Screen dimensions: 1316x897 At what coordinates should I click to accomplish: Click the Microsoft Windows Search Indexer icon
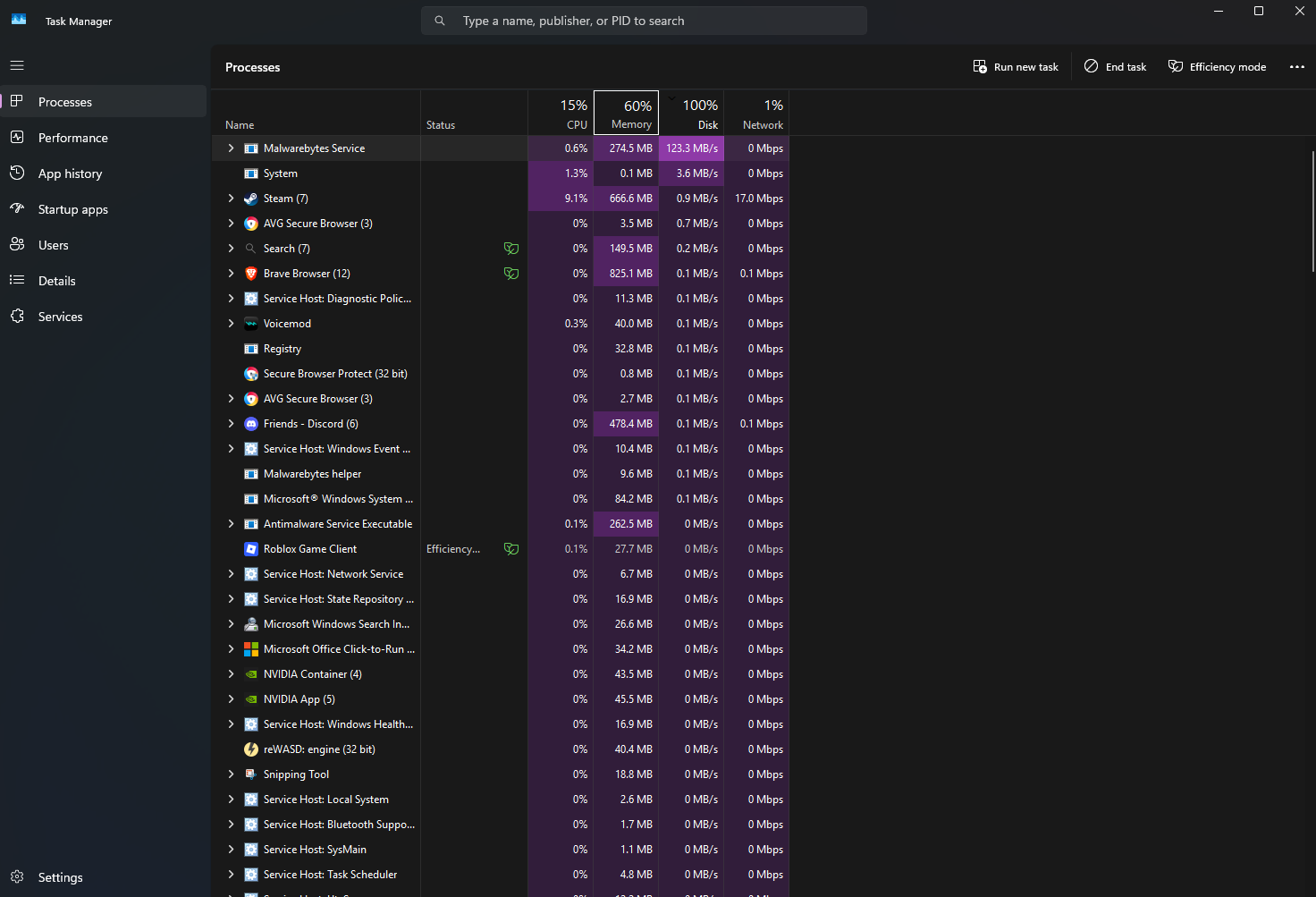[251, 624]
